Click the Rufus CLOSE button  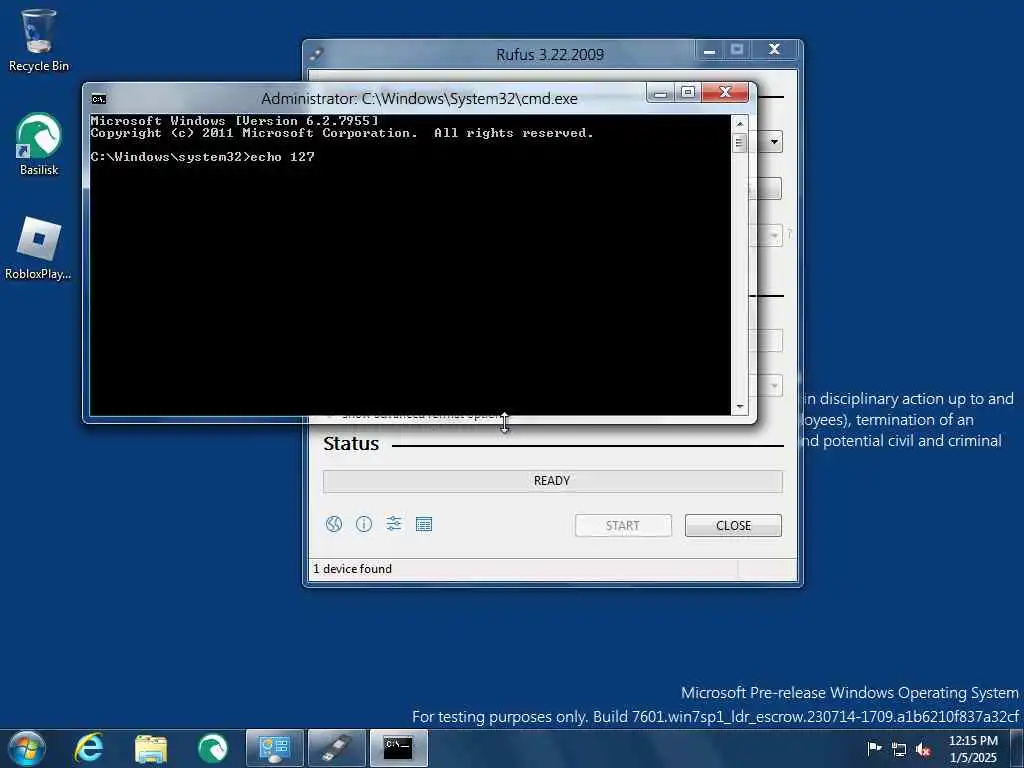[x=733, y=526]
